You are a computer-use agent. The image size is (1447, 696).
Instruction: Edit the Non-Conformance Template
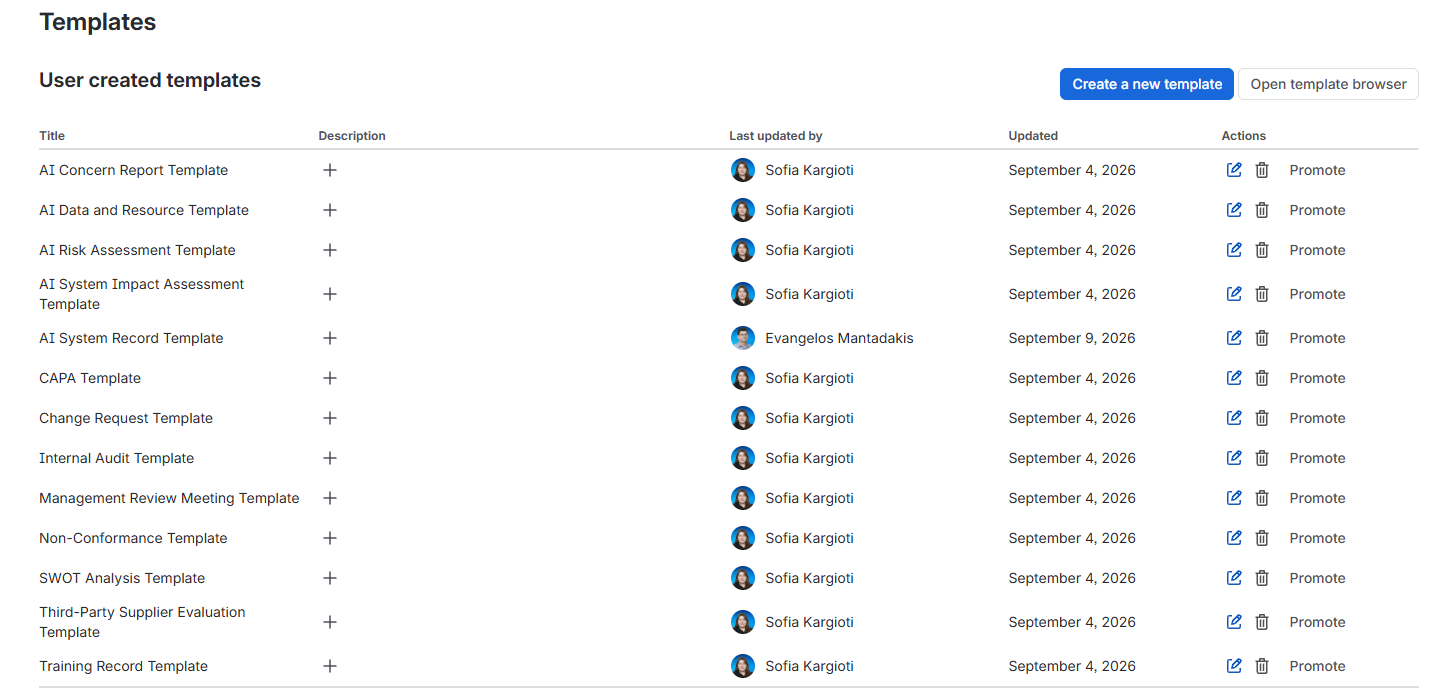(x=1234, y=538)
